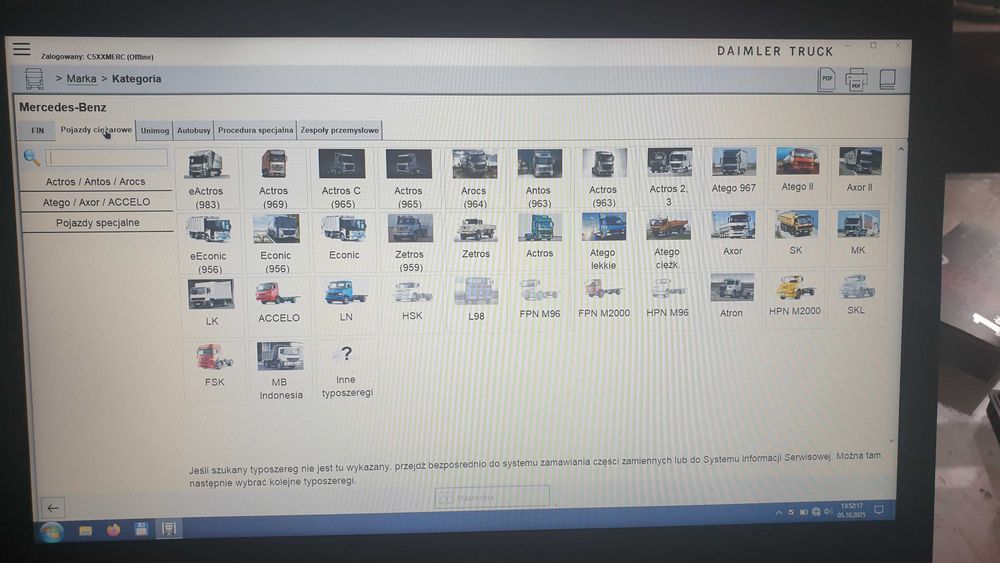The image size is (1000, 563).
Task: Click the print icon in header
Action: pos(857,80)
